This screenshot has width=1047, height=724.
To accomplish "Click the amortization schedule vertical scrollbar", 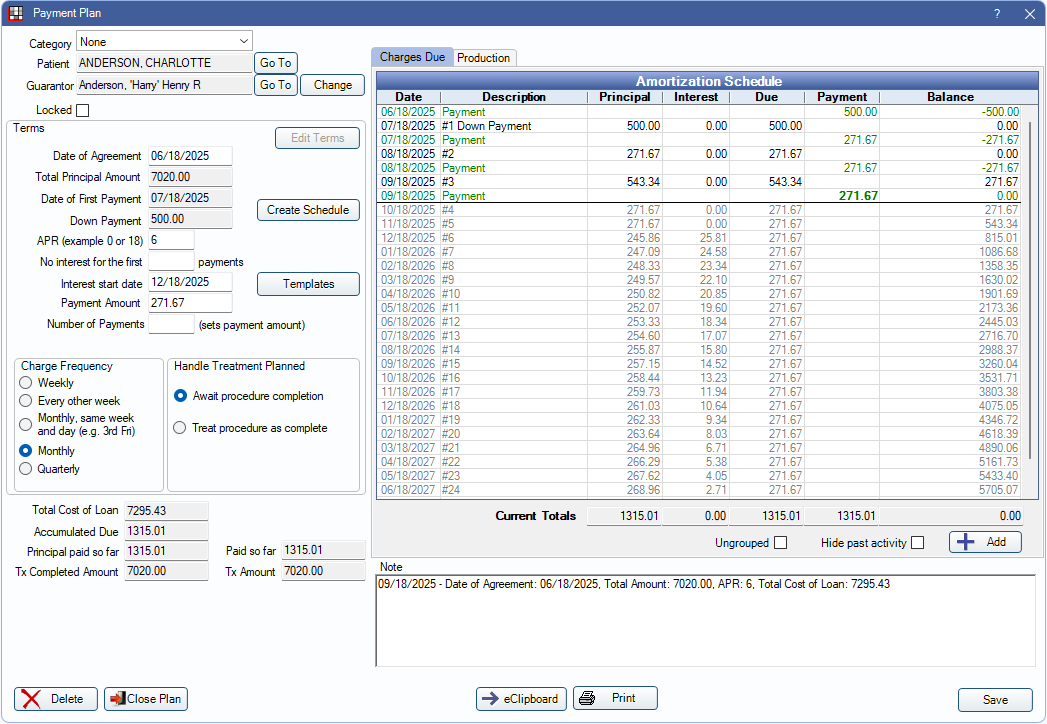I will pos(1029,300).
